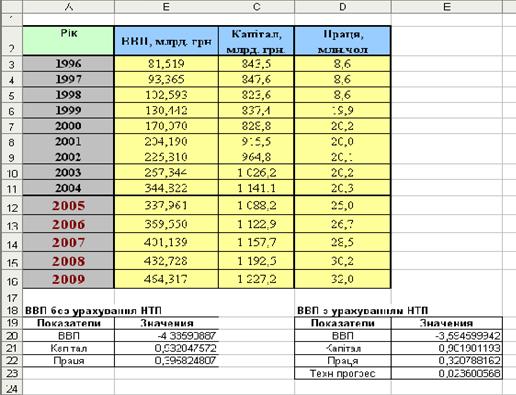Image resolution: width=516 pixels, height=395 pixels.
Task: Select value 0,023600568 cell
Action: [x=447, y=373]
